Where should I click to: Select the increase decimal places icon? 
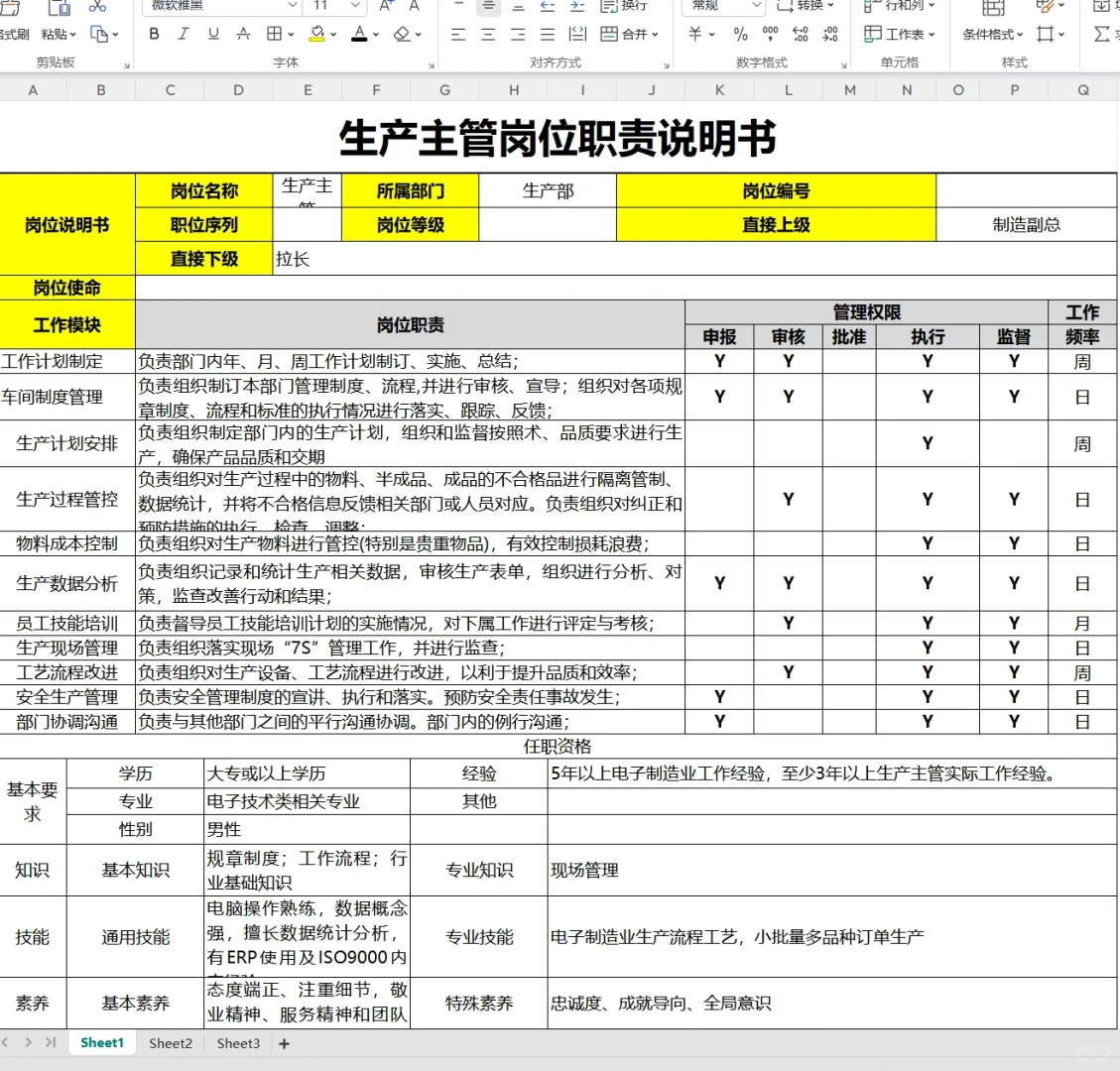tap(799, 33)
